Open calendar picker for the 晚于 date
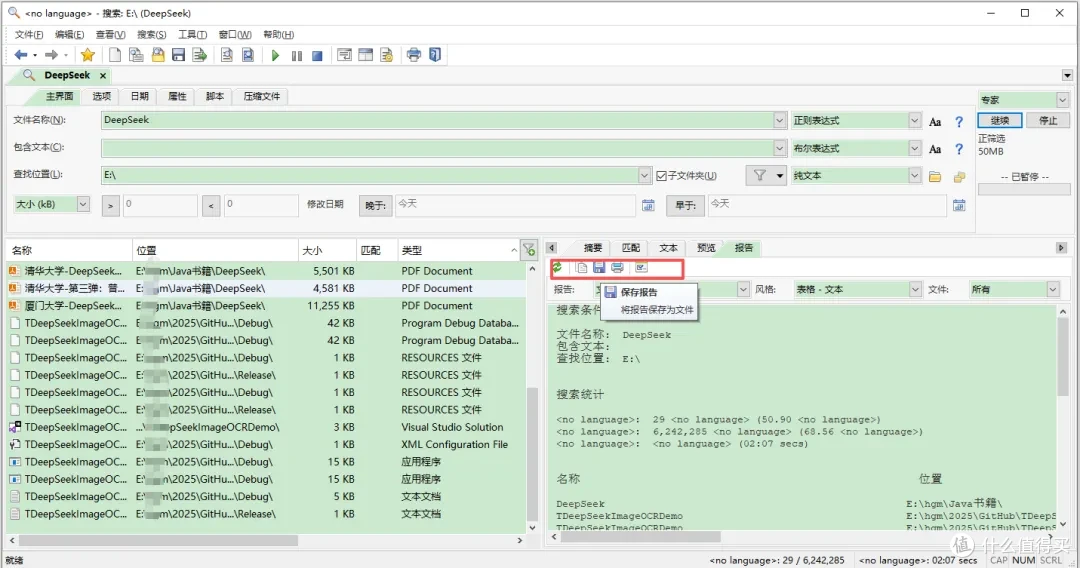This screenshot has width=1080, height=568. (648, 205)
